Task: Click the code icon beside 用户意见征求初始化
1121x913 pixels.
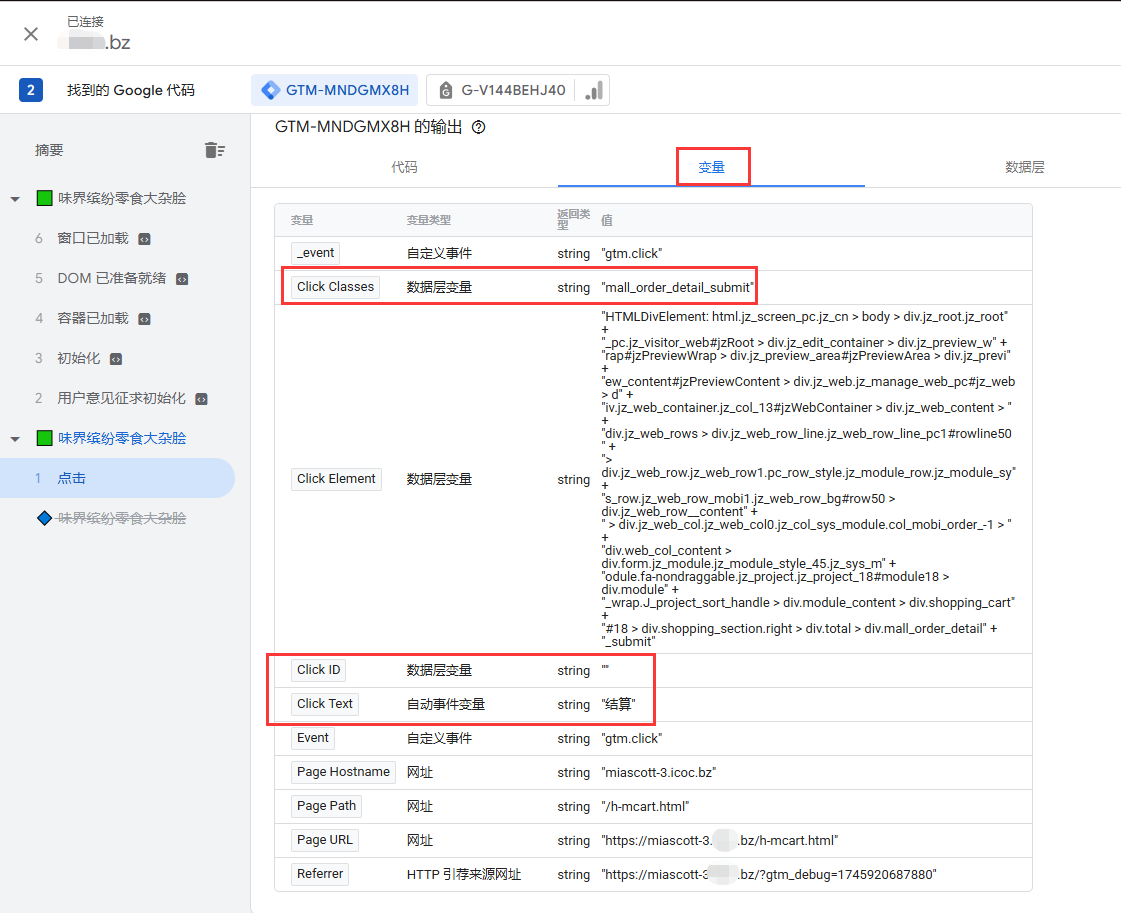Action: coord(202,399)
